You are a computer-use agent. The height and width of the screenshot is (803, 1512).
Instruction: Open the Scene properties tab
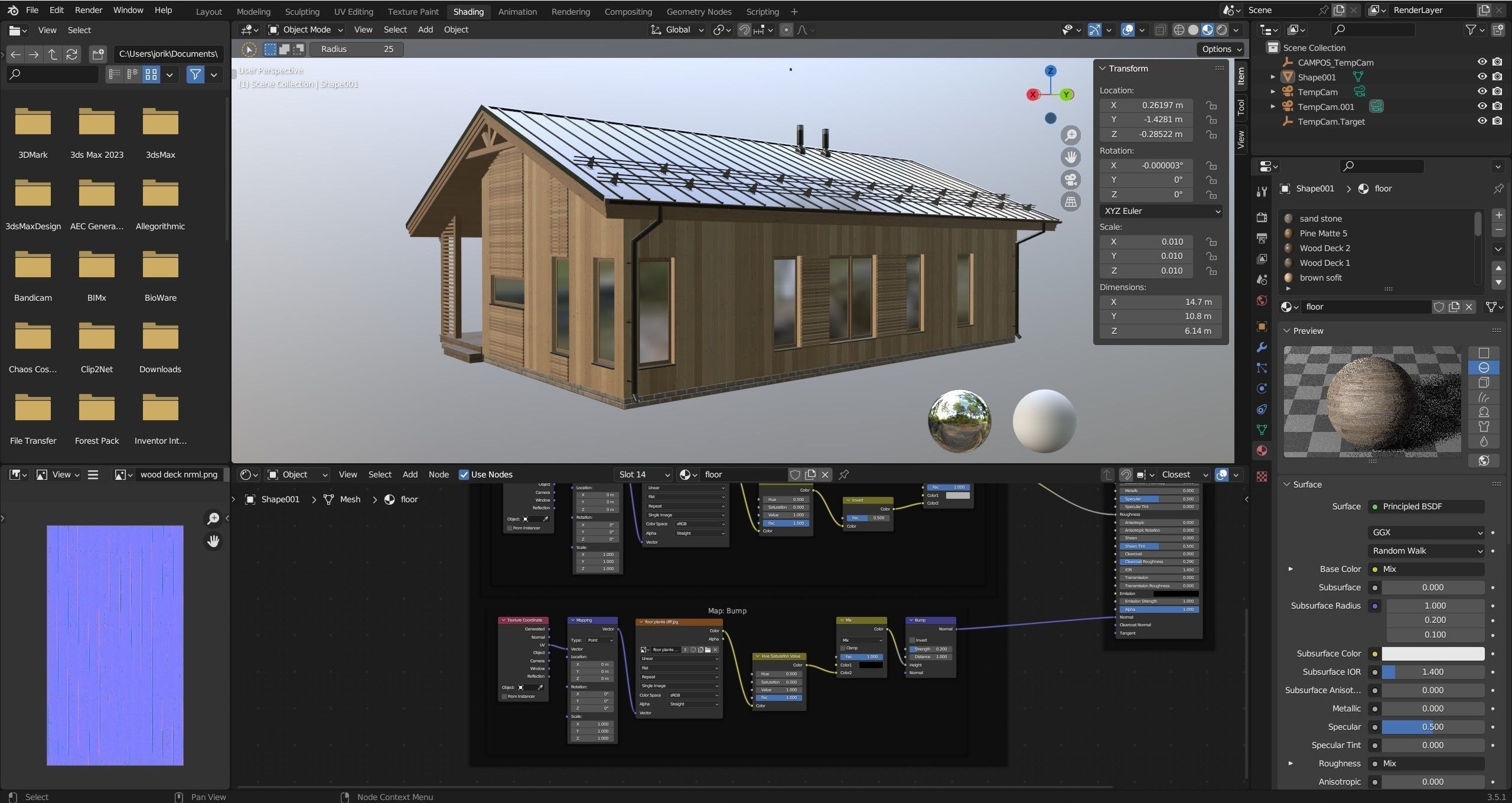click(1262, 279)
